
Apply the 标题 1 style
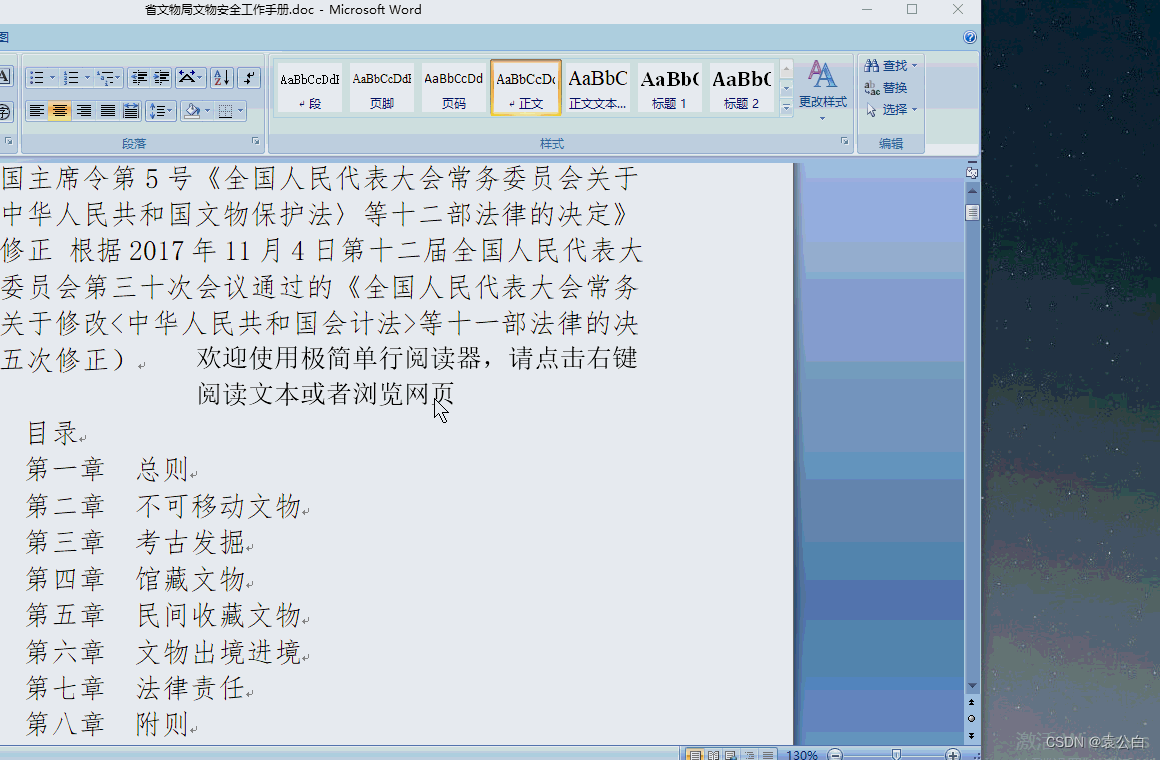(x=670, y=87)
